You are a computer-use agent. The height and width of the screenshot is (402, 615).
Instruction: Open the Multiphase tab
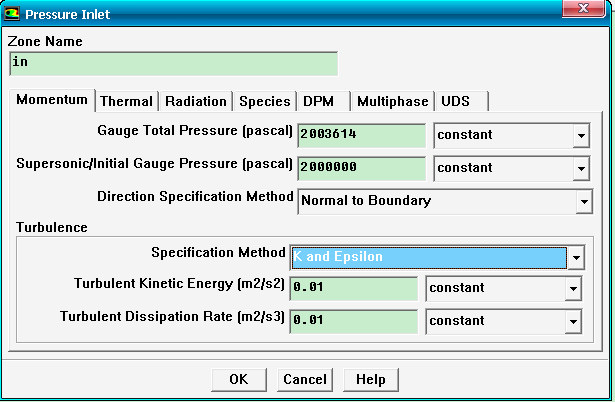(x=393, y=101)
